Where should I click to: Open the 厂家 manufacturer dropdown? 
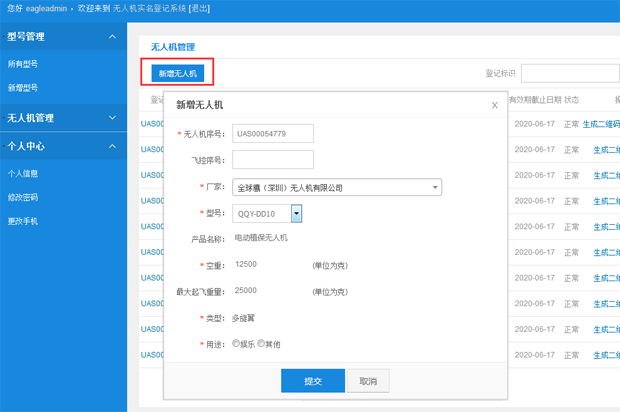click(337, 187)
